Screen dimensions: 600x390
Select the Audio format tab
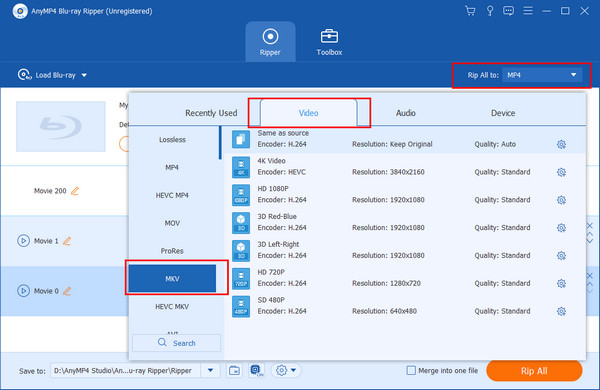coord(406,113)
